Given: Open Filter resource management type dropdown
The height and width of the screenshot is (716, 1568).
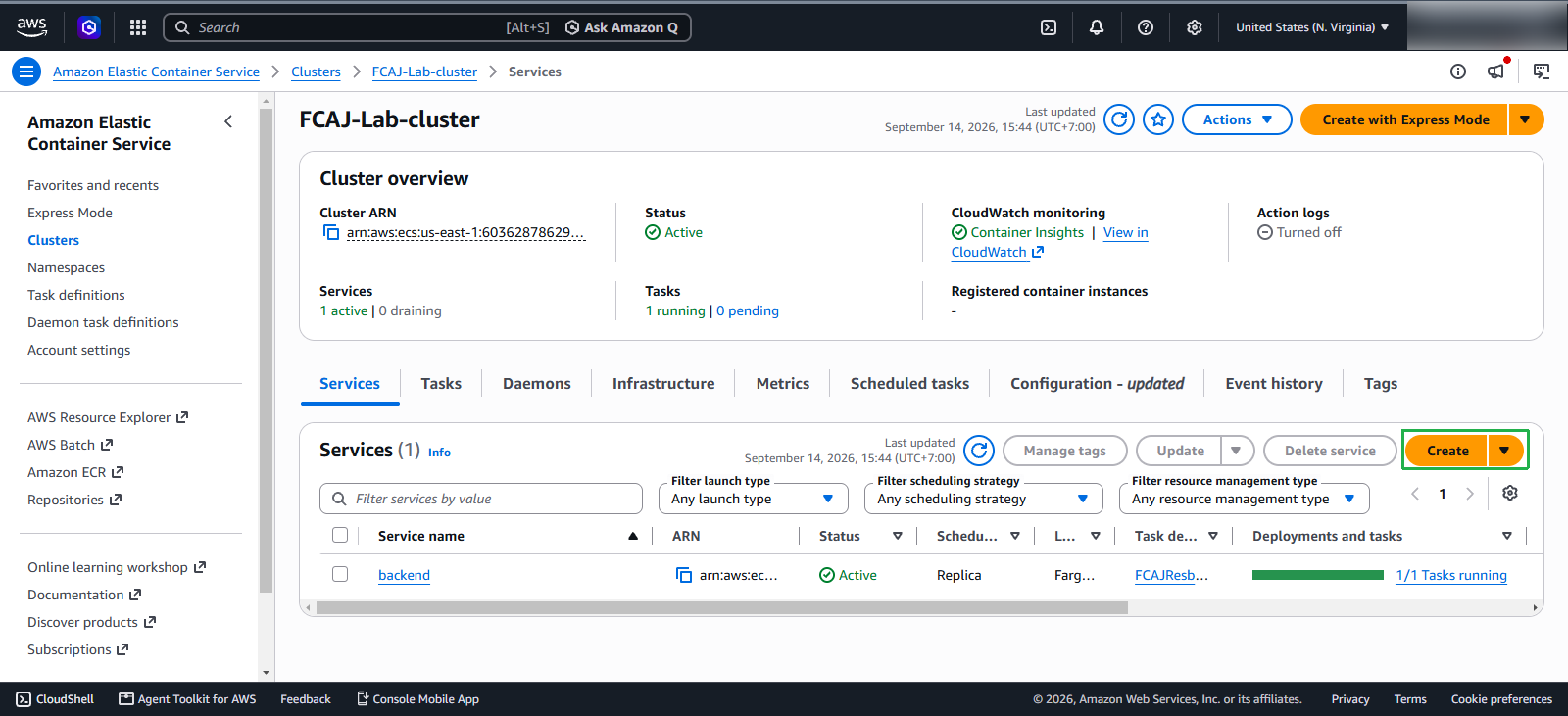Looking at the screenshot, I should tap(1244, 499).
